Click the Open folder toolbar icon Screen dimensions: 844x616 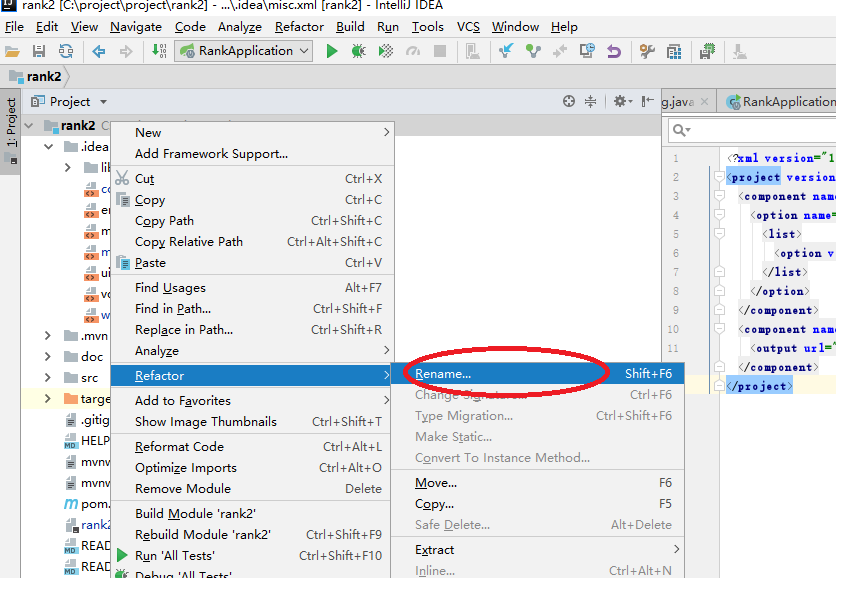point(12,52)
